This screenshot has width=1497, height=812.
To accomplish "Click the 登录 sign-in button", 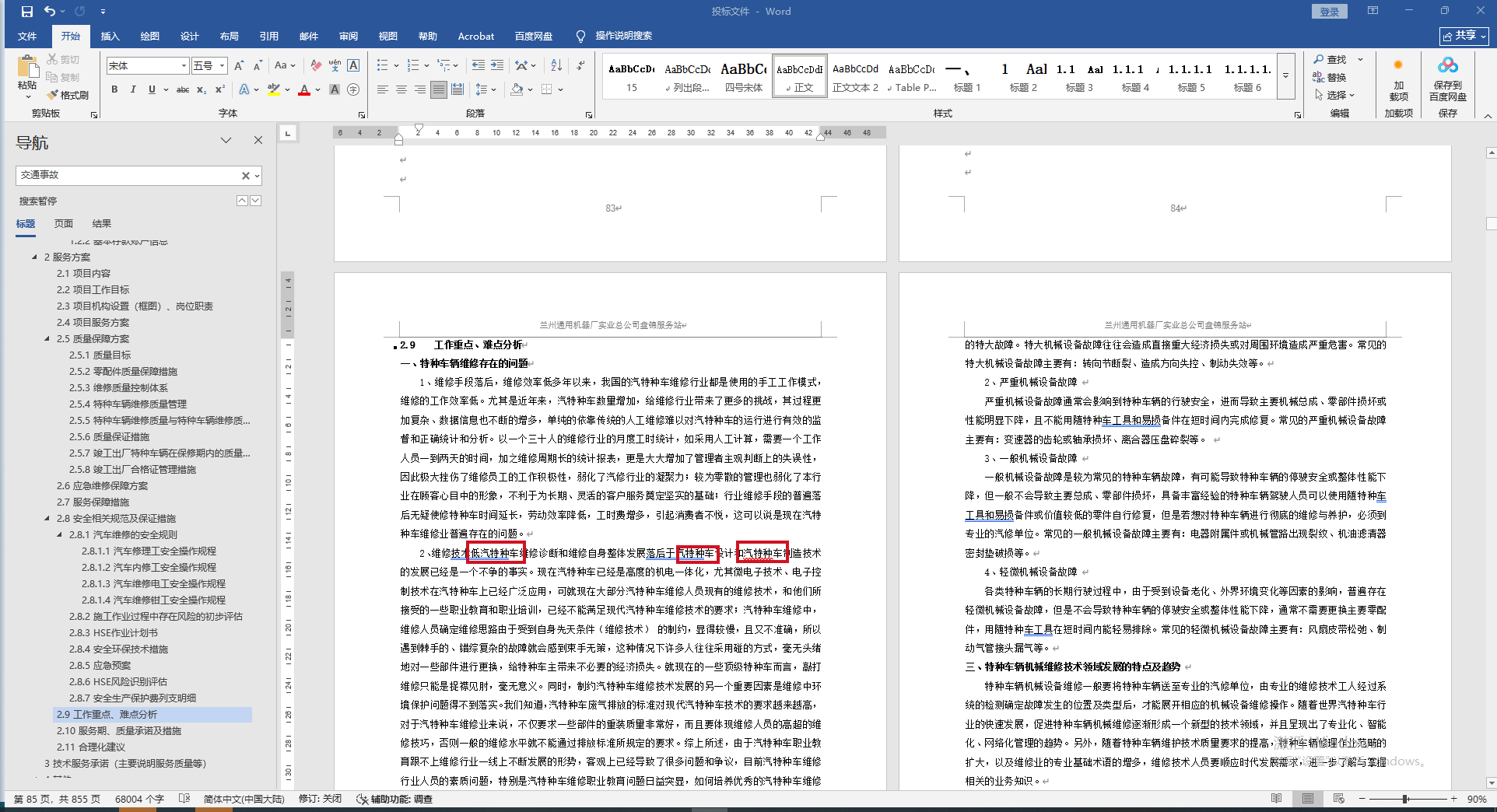I will coord(1330,12).
